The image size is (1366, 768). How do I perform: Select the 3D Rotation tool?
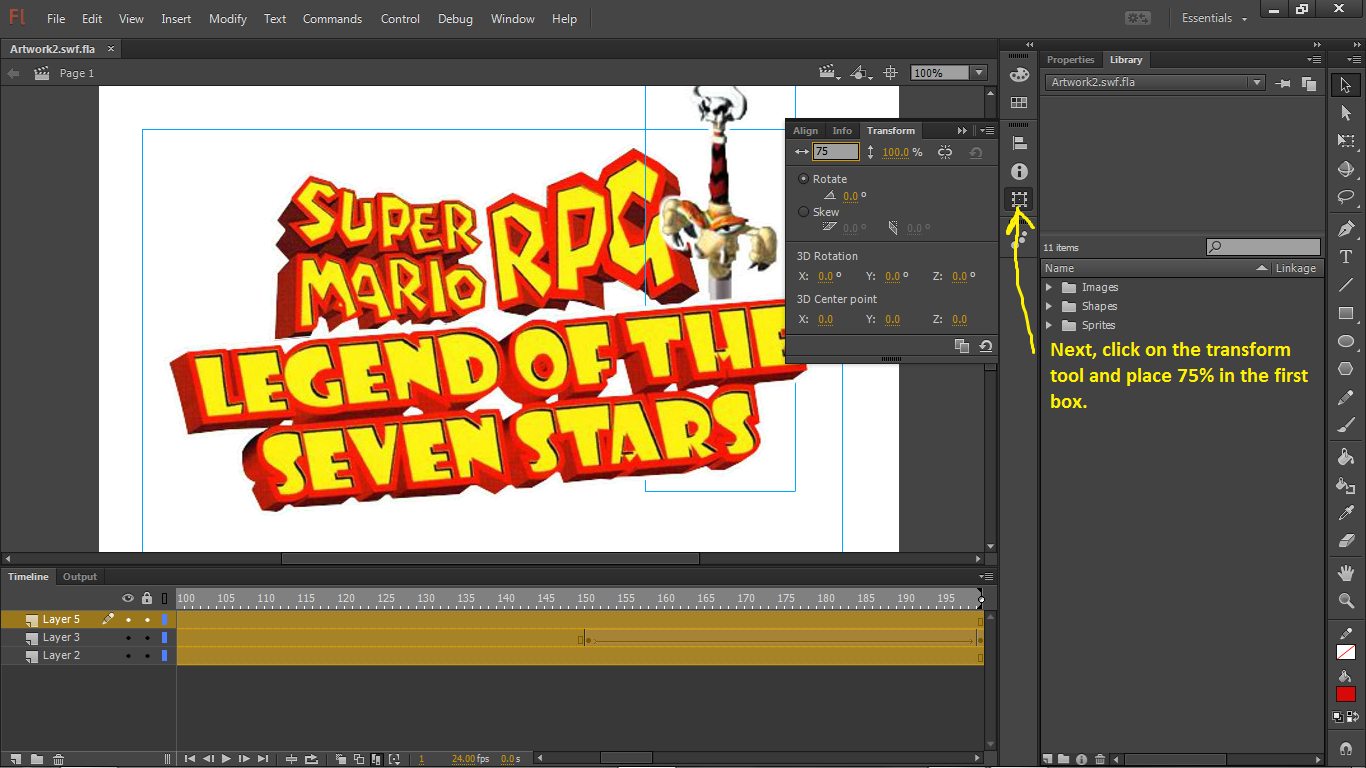pyautogui.click(x=1346, y=169)
